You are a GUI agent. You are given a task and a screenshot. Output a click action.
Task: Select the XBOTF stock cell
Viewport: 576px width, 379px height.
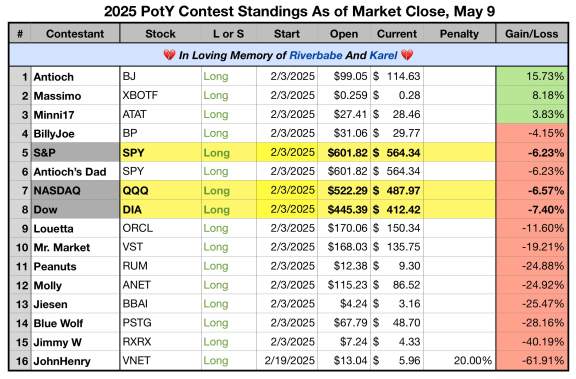[x=161, y=95]
